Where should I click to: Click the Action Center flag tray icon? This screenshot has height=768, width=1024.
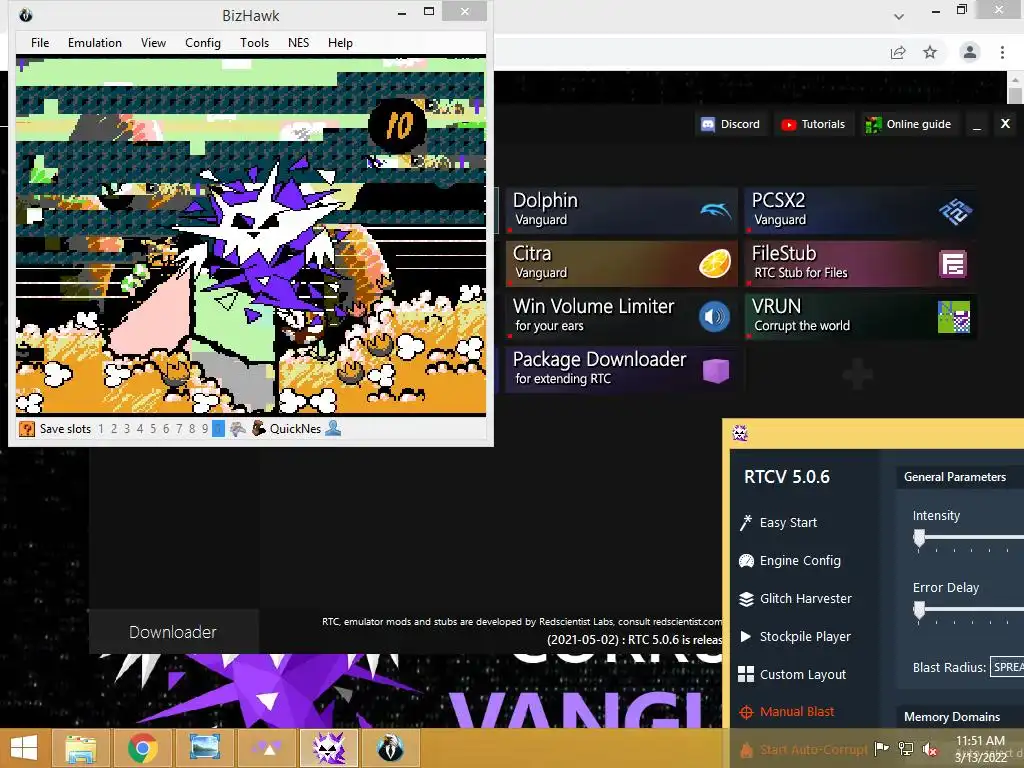[881, 749]
